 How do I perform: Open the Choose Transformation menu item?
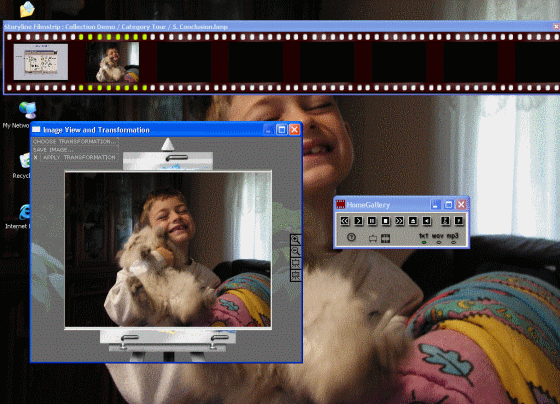point(75,141)
